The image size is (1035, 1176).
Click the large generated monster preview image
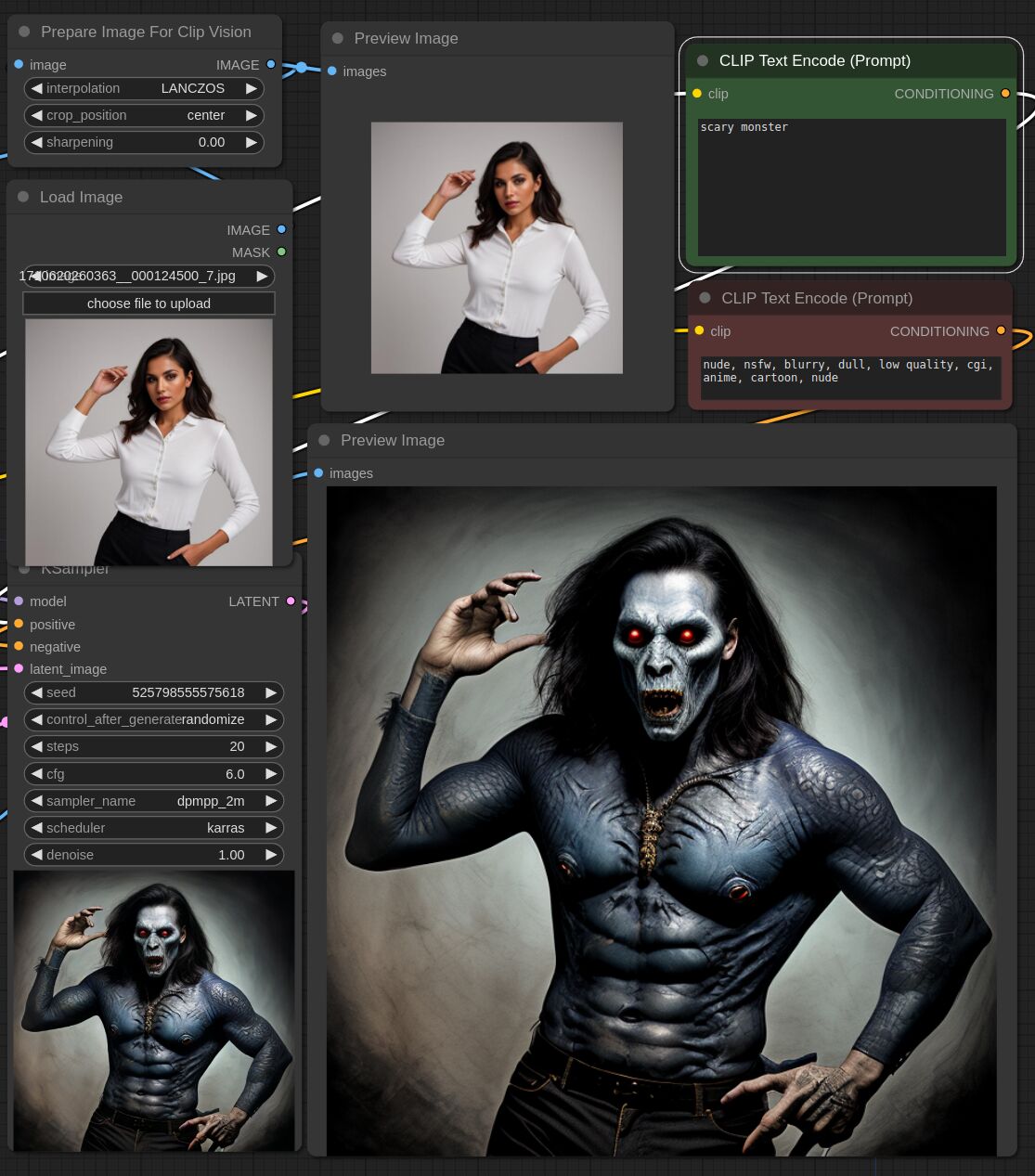pyautogui.click(x=661, y=821)
